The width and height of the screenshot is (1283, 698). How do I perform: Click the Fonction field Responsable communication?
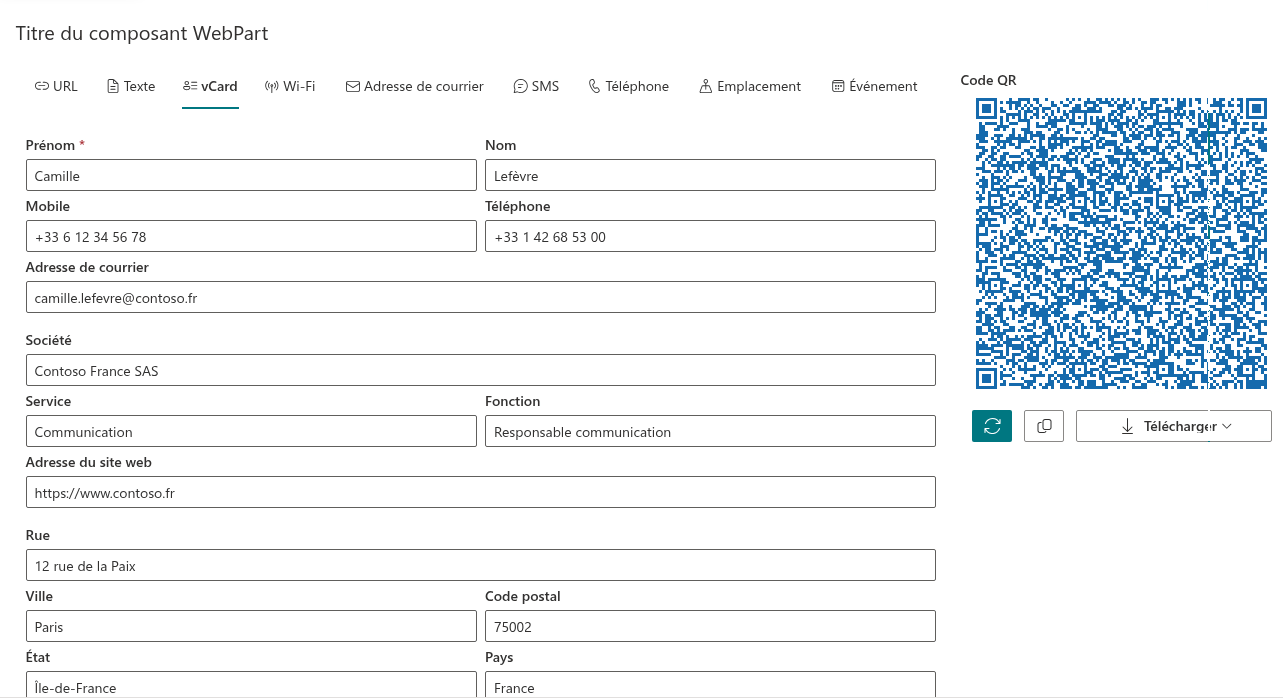click(710, 431)
